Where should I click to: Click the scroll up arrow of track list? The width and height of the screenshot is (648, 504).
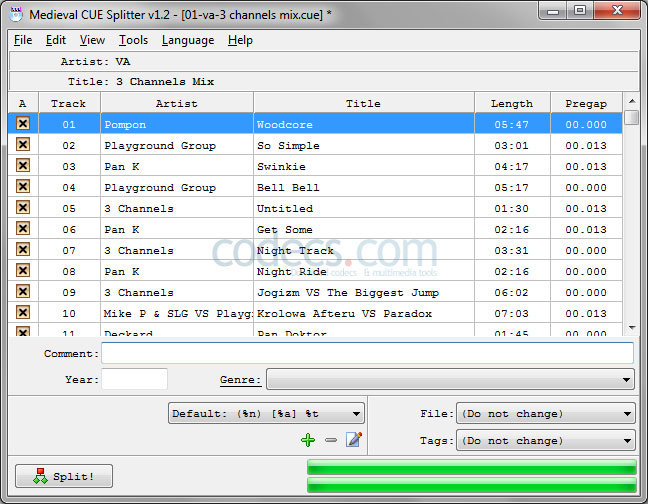point(631,101)
